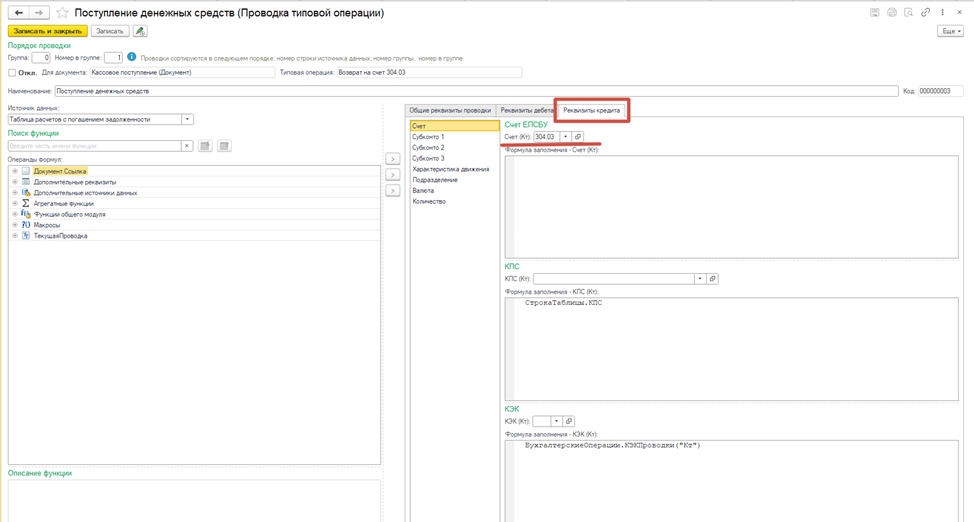Expand the Макросы node

click(15, 225)
